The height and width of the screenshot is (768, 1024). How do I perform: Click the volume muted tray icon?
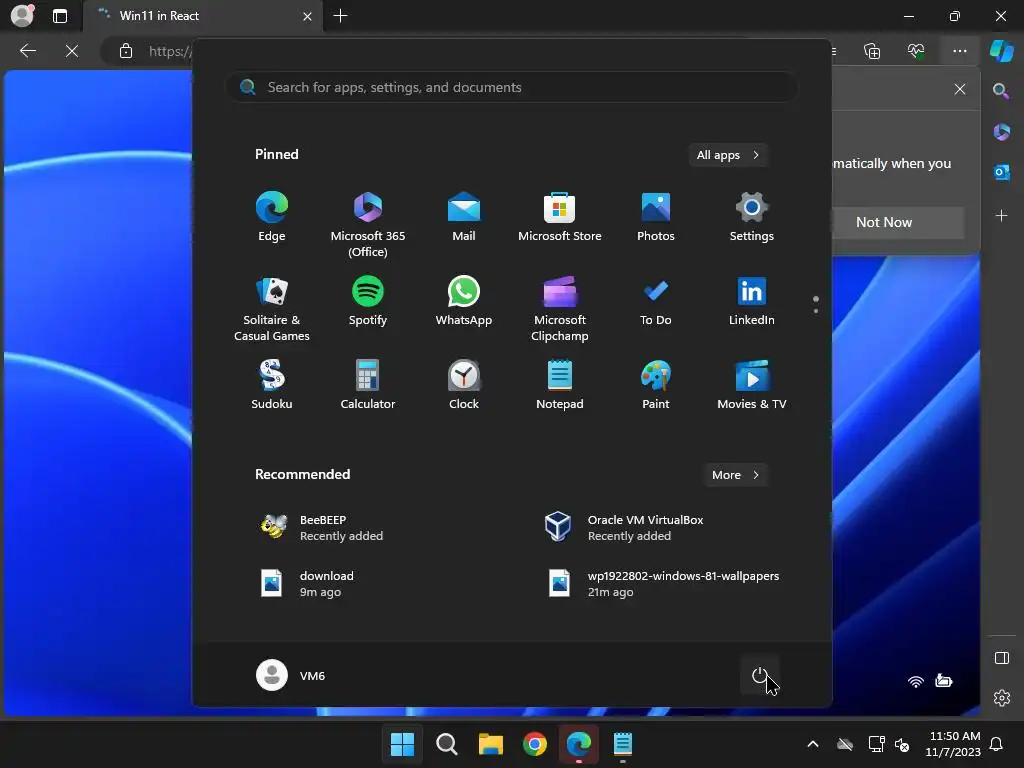pos(903,744)
